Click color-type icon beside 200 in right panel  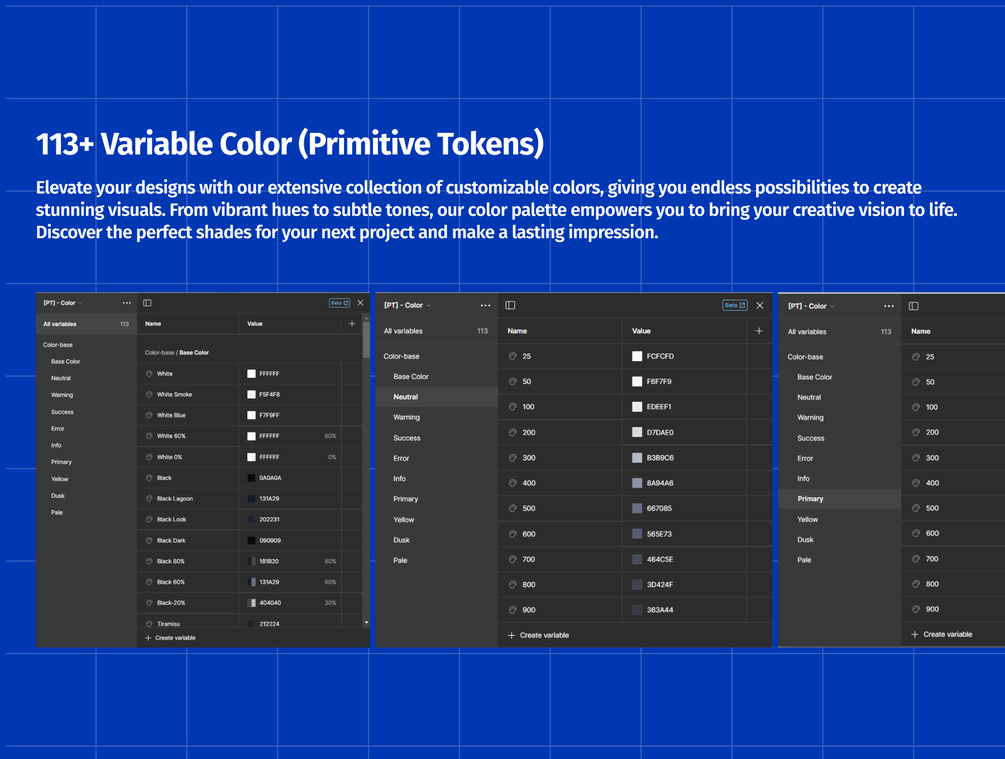[916, 432]
